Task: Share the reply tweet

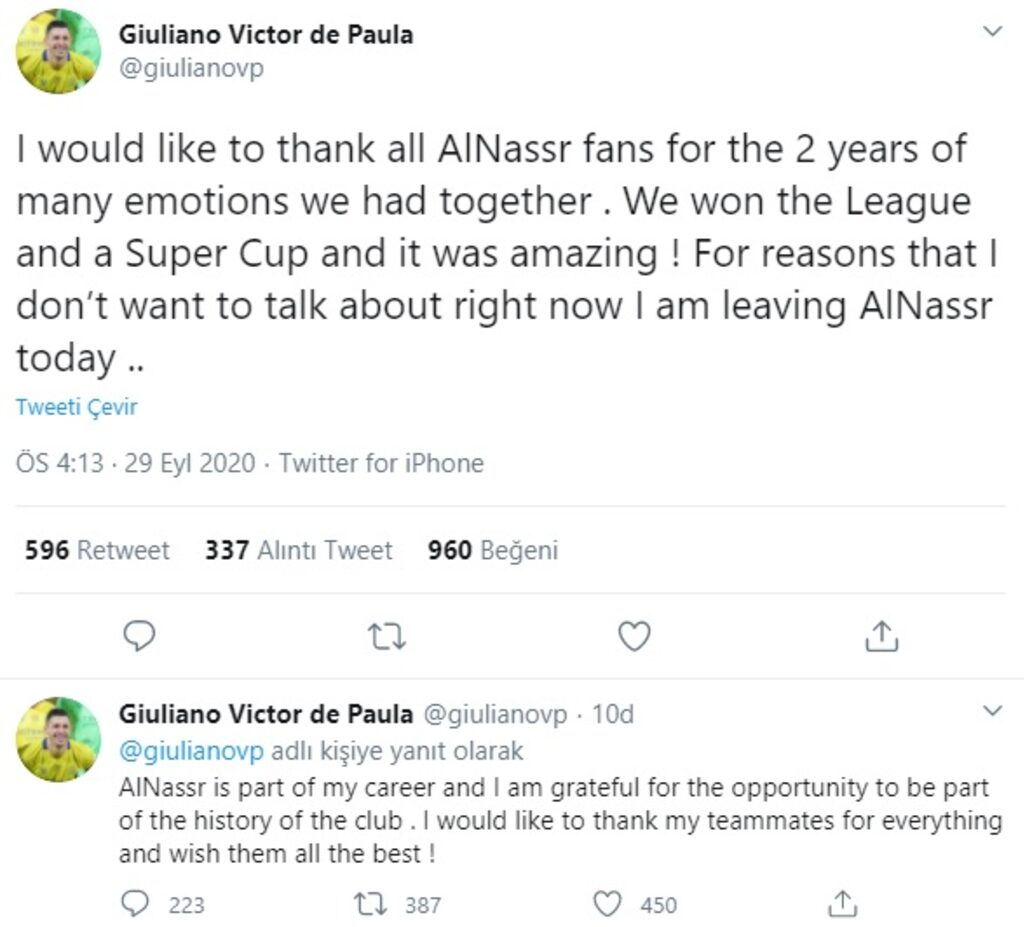Action: pyautogui.click(x=843, y=904)
